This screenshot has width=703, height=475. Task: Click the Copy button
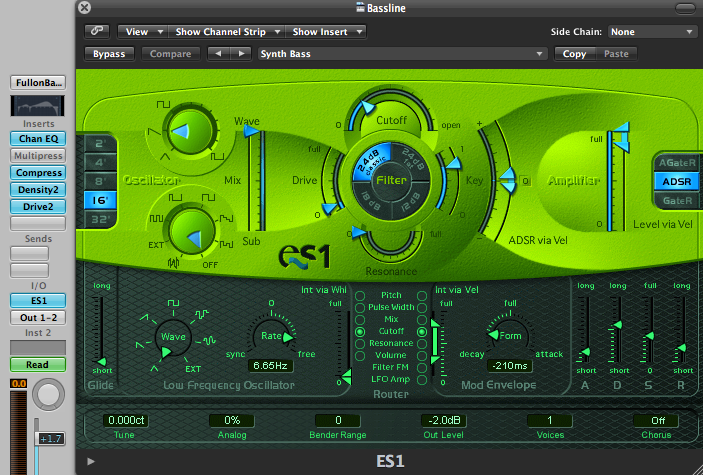click(574, 54)
